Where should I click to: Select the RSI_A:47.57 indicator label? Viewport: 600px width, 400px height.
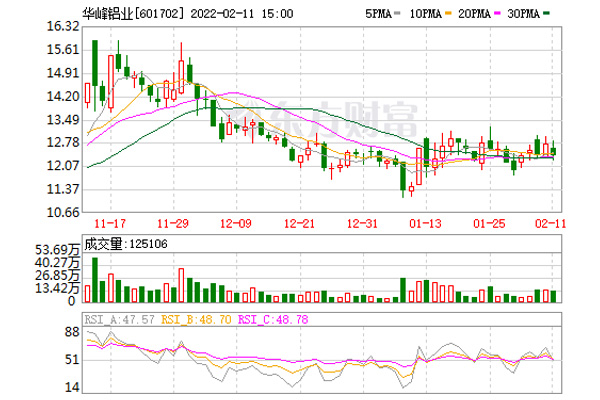[117, 320]
